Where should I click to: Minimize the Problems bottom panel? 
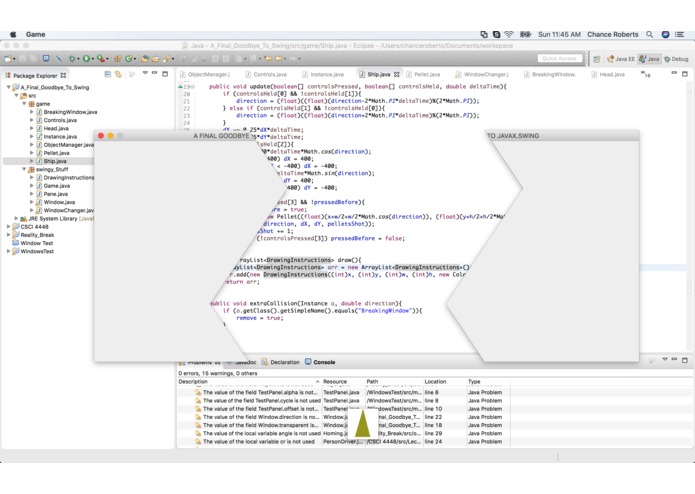(674, 359)
